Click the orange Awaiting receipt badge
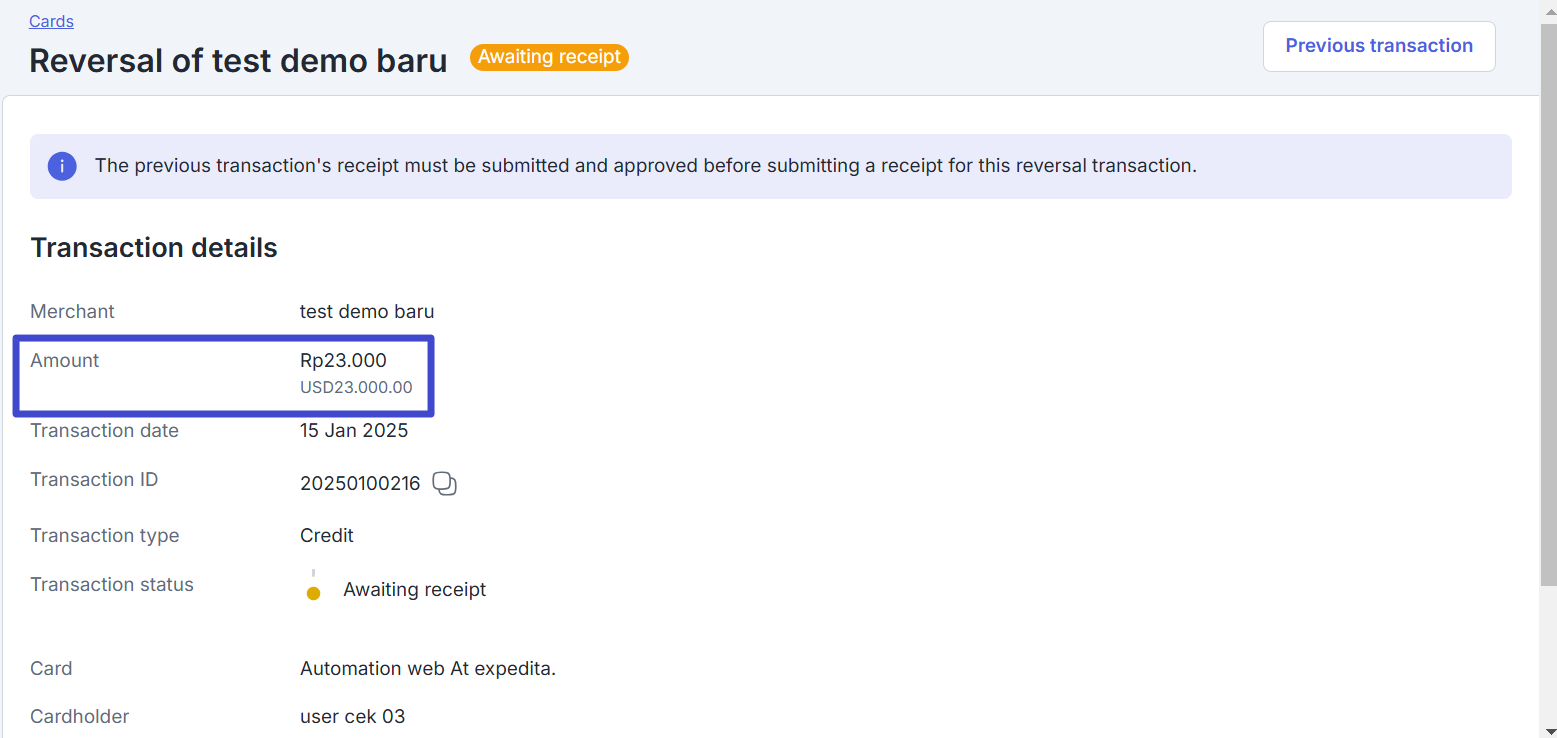This screenshot has height=738, width=1557. (549, 57)
